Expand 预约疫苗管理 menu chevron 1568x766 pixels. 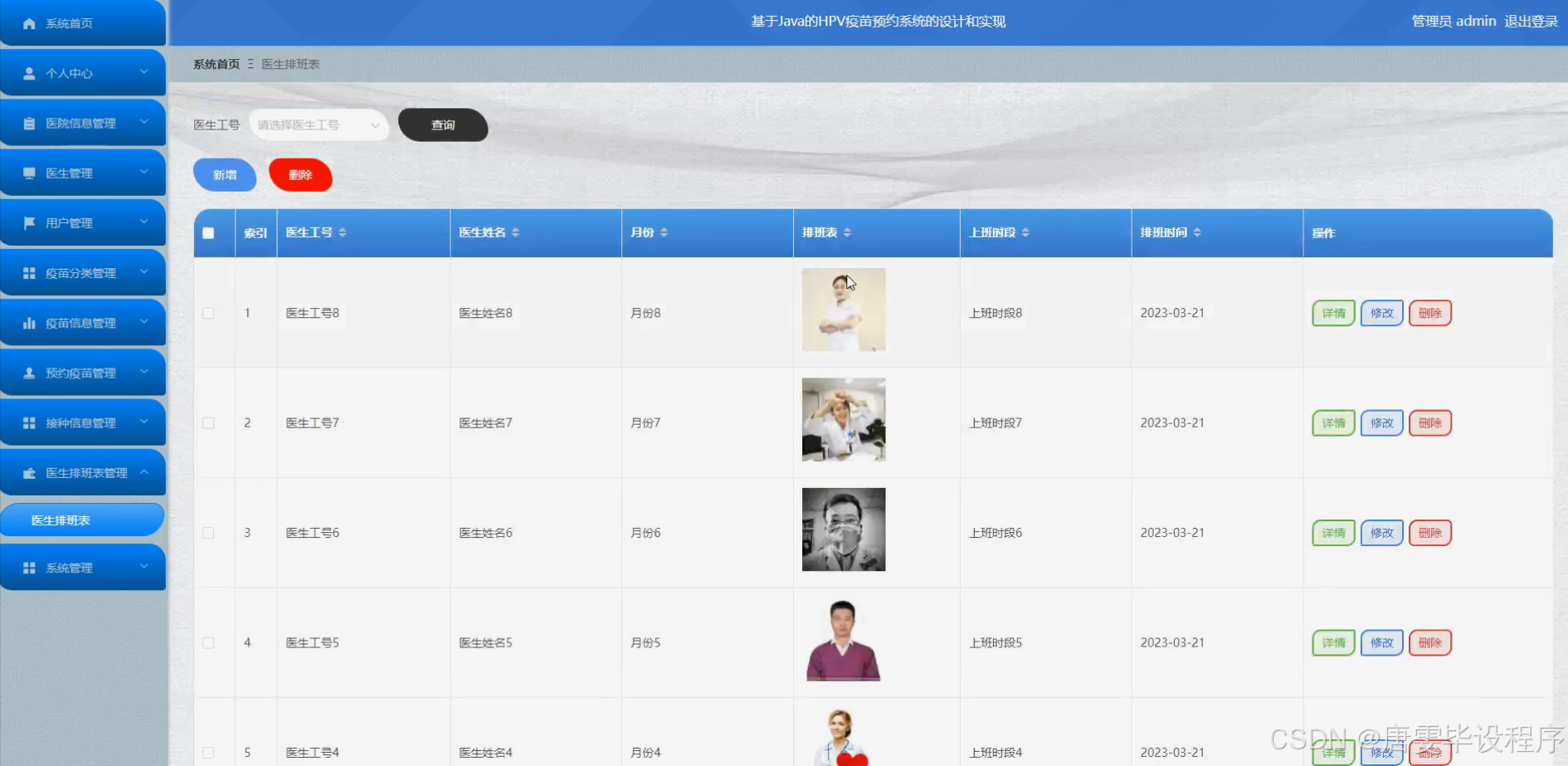(144, 372)
